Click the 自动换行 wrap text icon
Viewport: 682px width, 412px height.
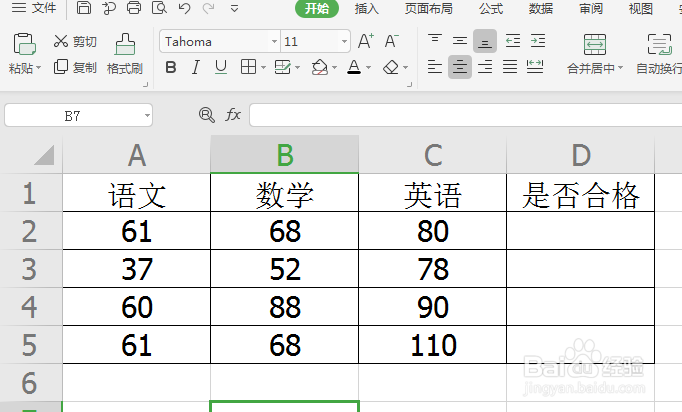coord(660,44)
